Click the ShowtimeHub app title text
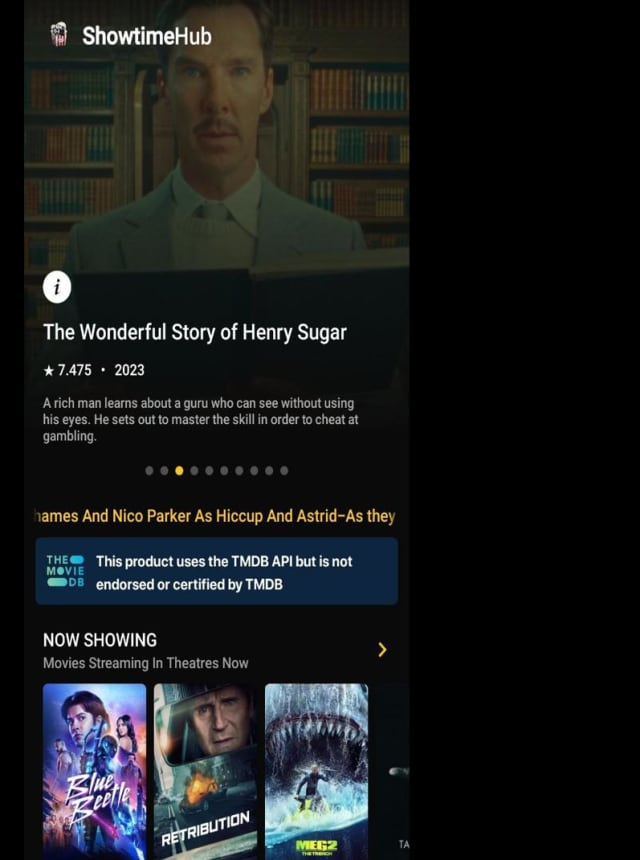The width and height of the screenshot is (640, 860). pyautogui.click(x=146, y=36)
